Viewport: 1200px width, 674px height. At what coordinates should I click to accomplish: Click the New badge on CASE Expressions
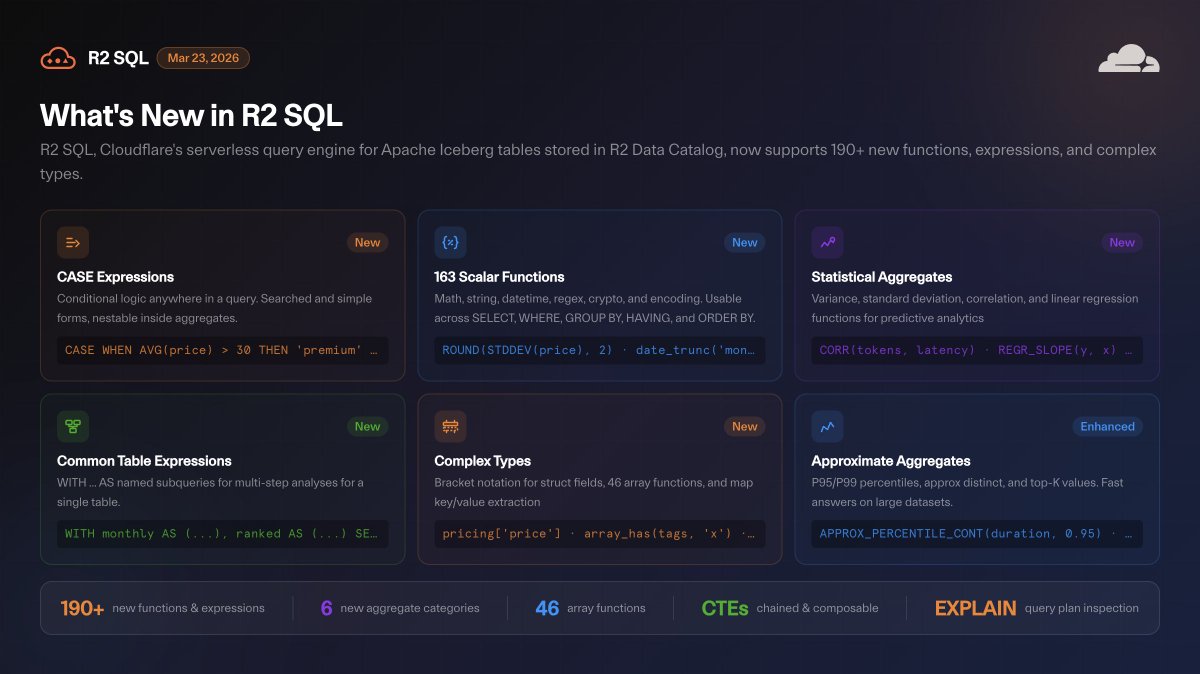click(x=367, y=242)
